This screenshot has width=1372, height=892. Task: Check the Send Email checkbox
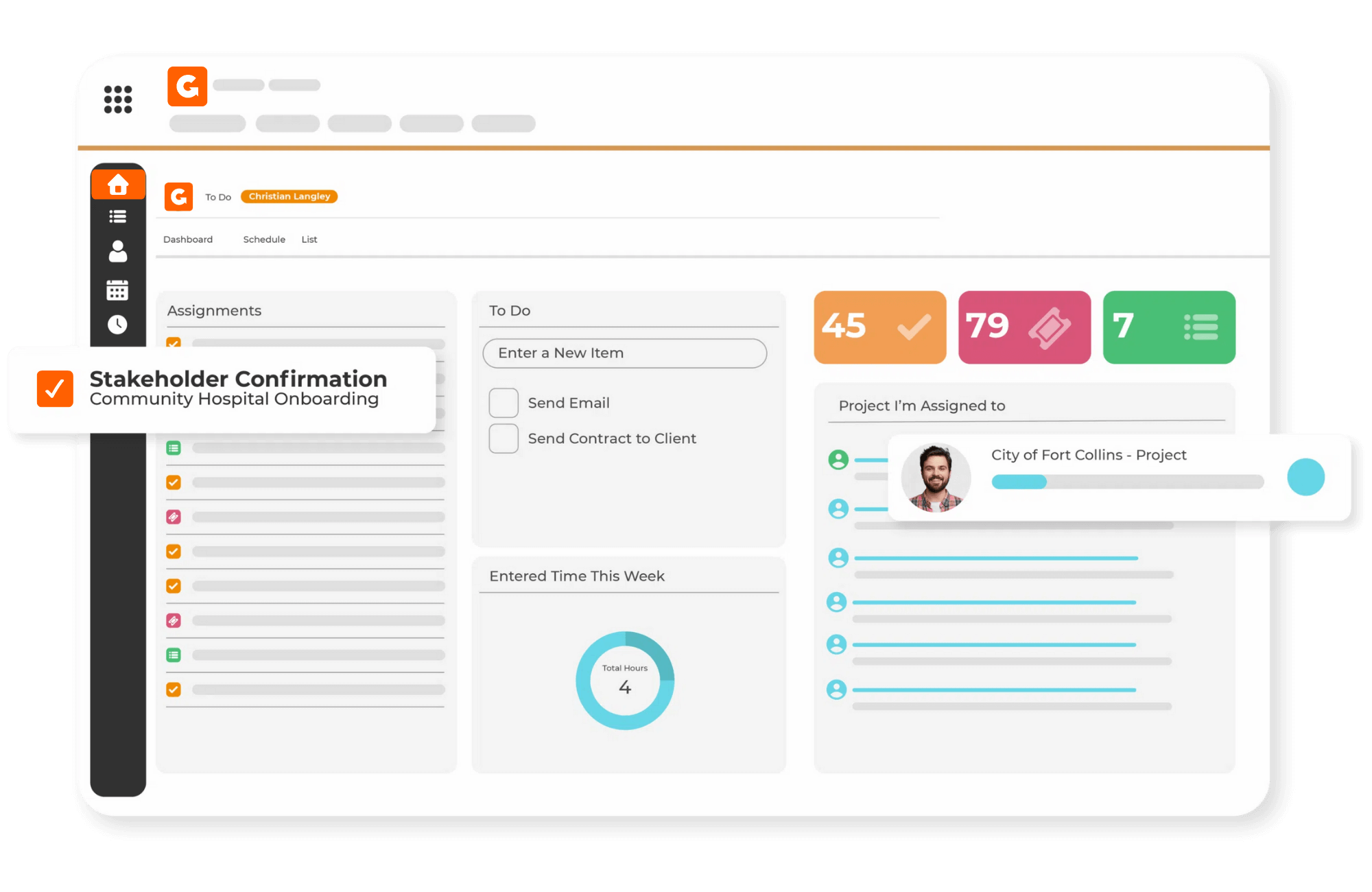[x=504, y=403]
